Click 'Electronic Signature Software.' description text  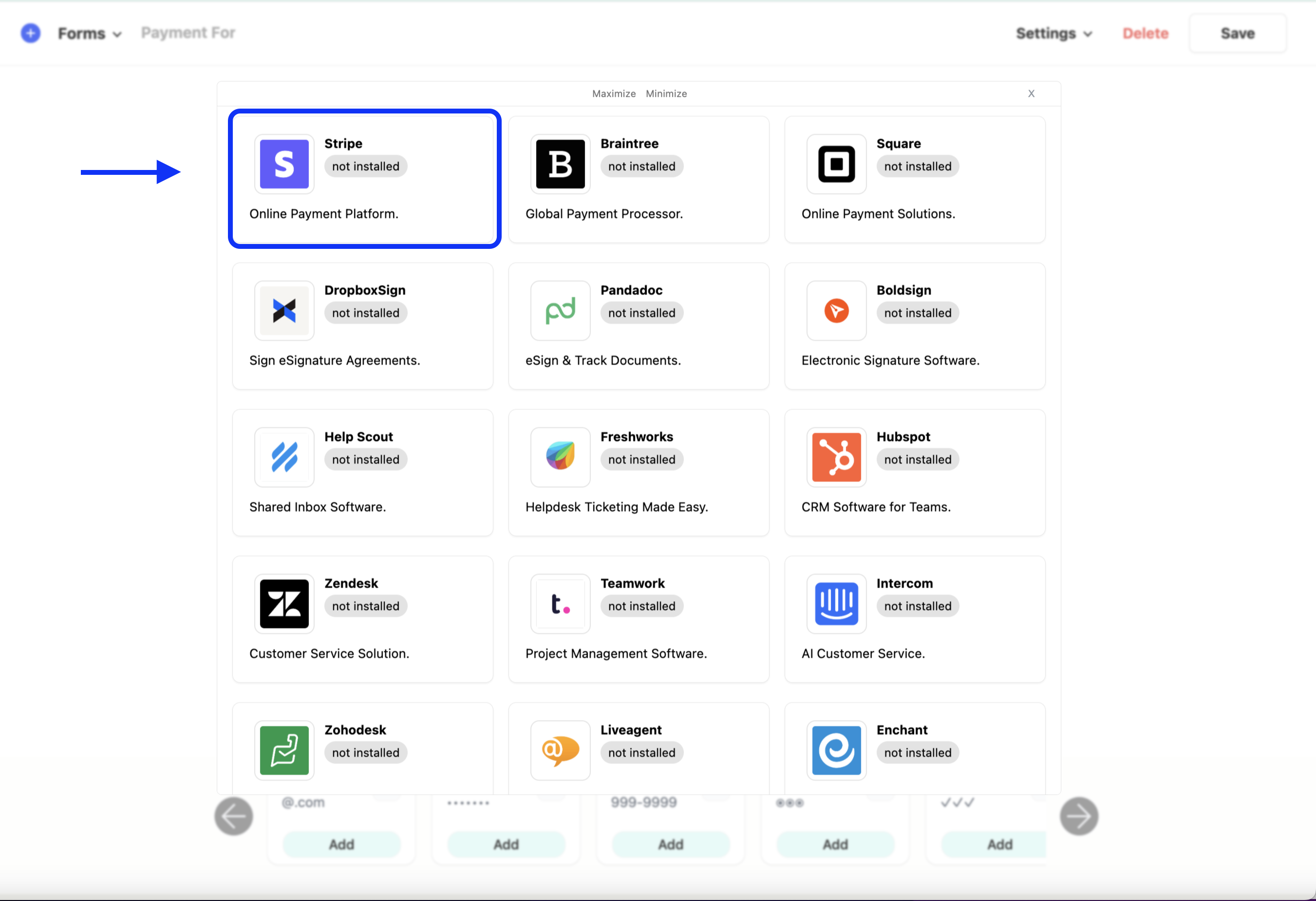point(890,361)
